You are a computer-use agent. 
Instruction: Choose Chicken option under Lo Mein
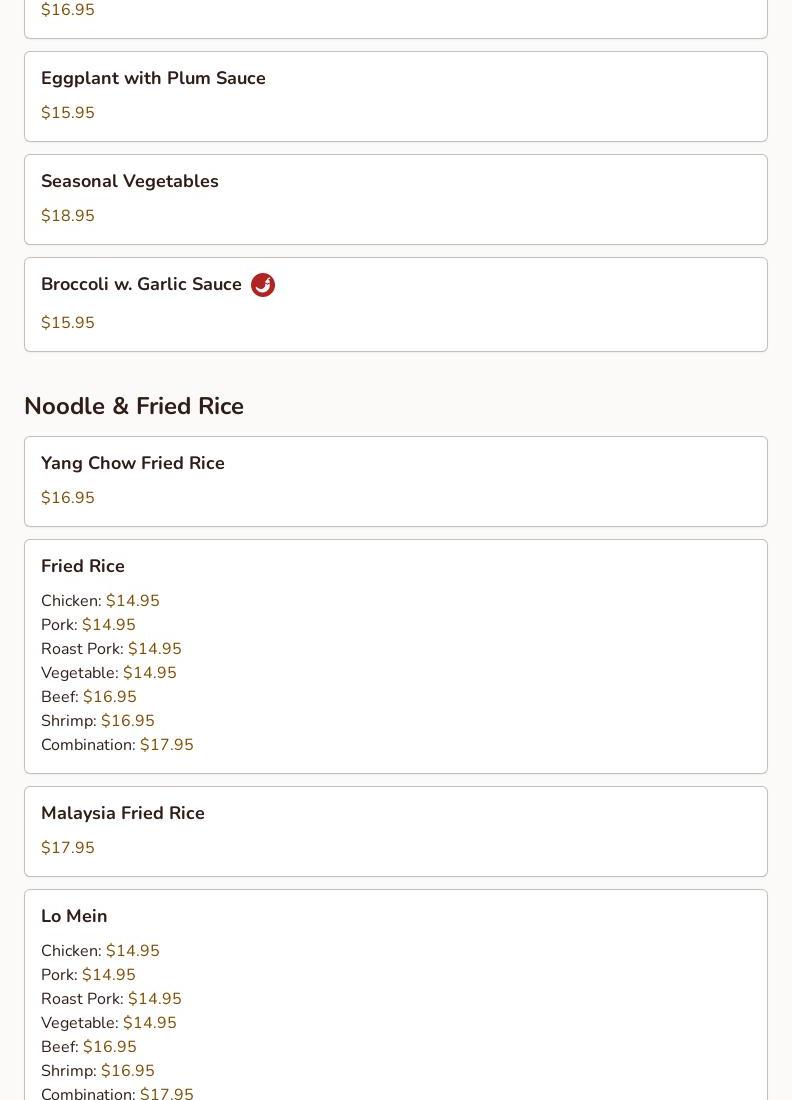tap(100, 951)
